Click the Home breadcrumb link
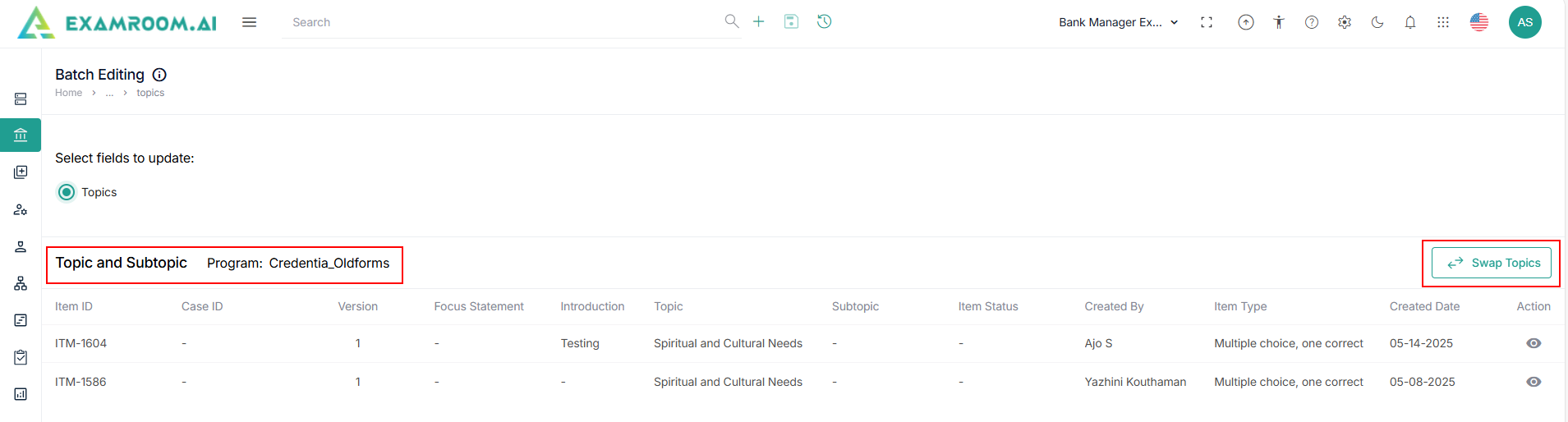This screenshot has width=1568, height=422. (68, 93)
